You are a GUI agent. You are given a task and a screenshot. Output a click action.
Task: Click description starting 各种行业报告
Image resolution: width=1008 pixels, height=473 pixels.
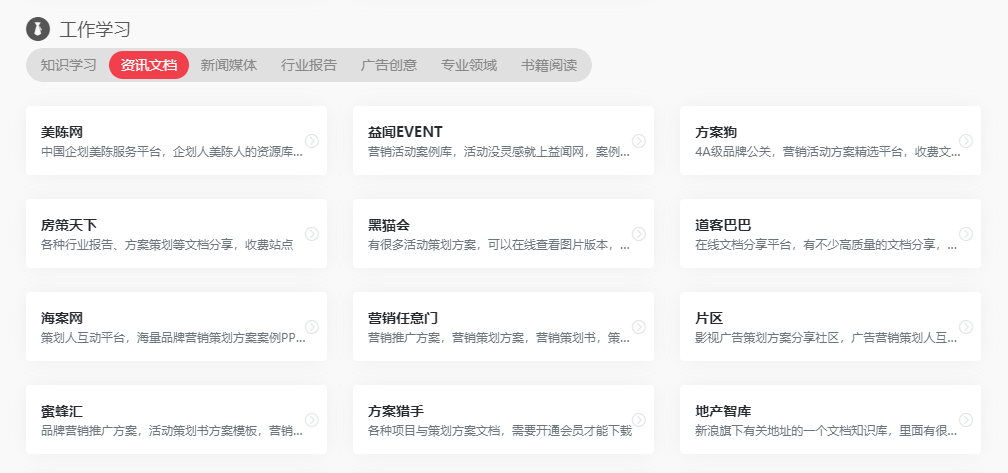(167, 245)
